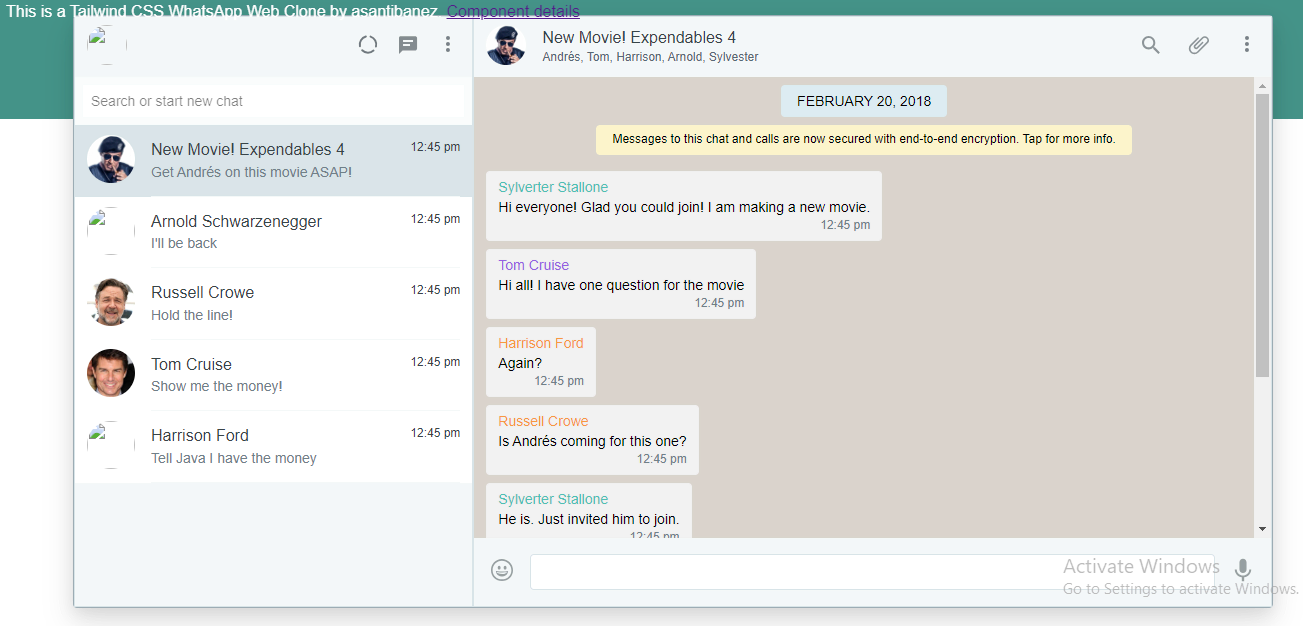The height and width of the screenshot is (626, 1303).
Task: Open the emoji smiley picker
Action: (x=502, y=570)
